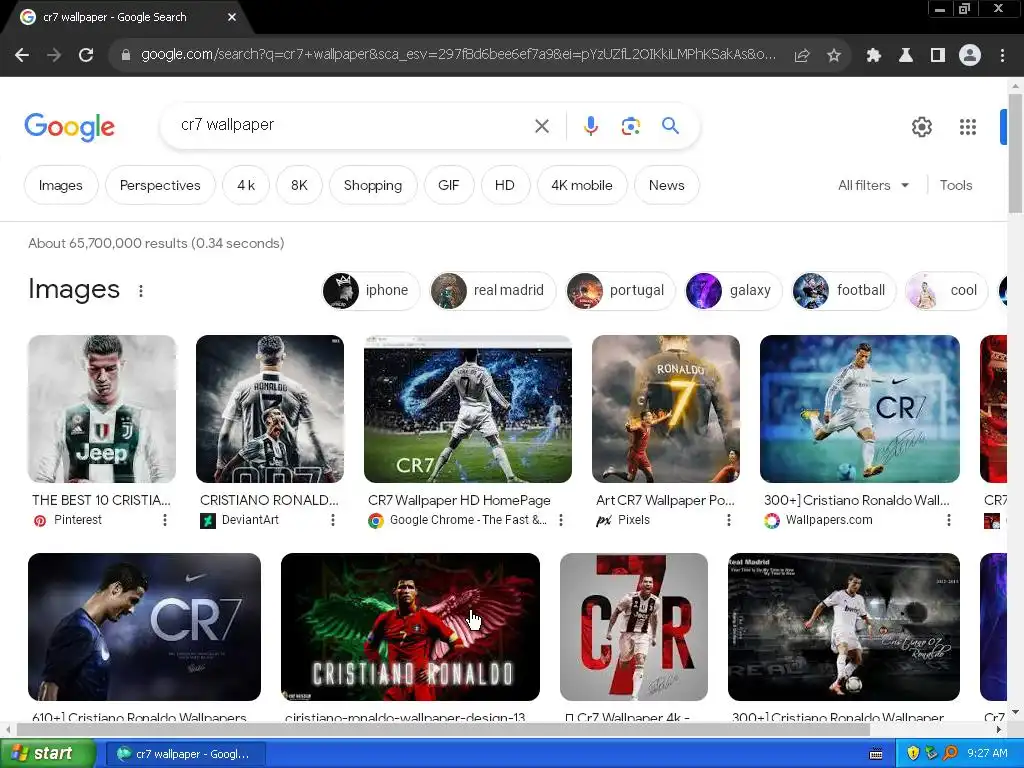
Task: Open THE BEST 10 CRISTIA... Pinterest link
Action: 101,500
